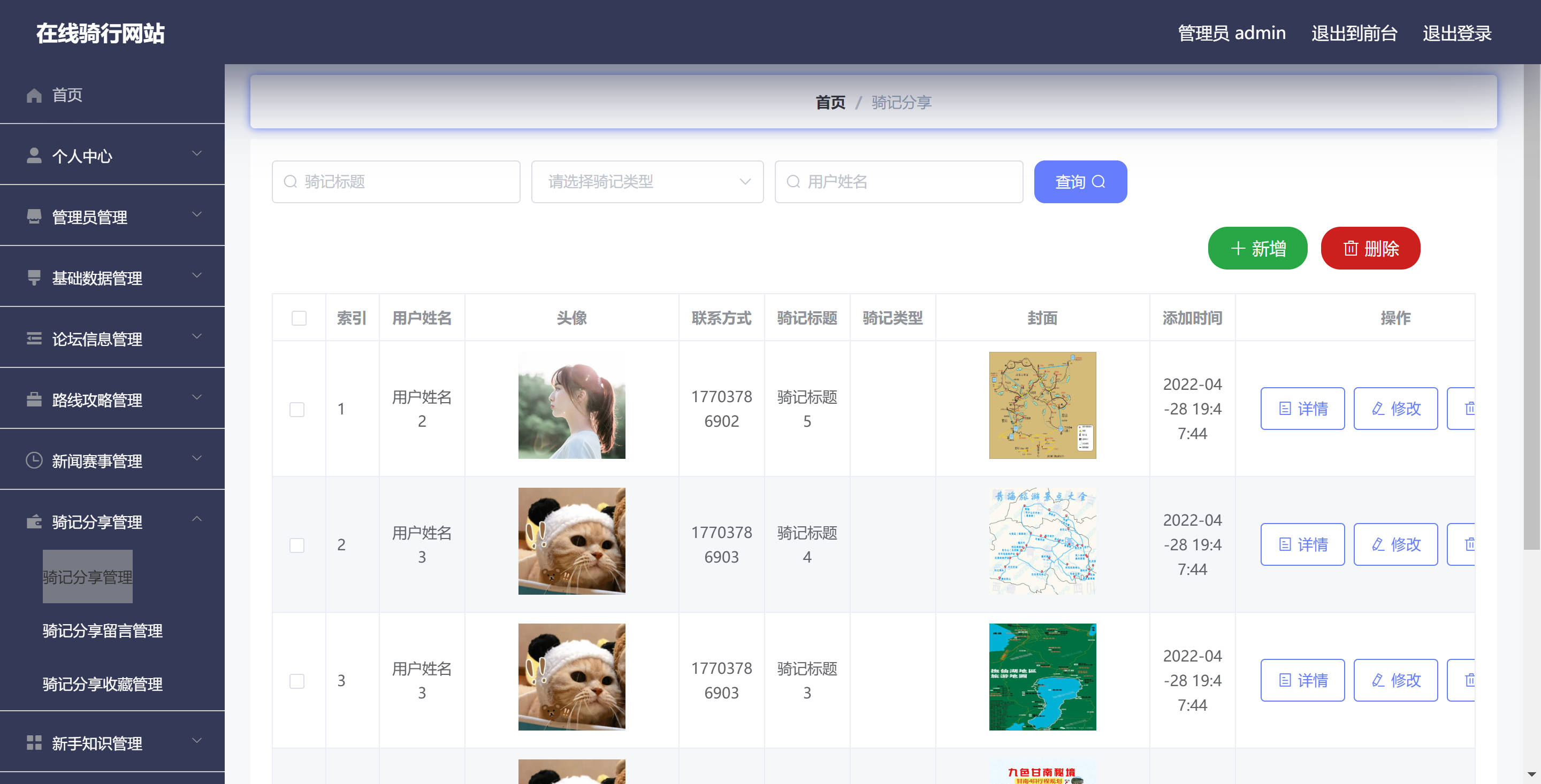Expand the 基础数据管理 menu chevron
Screen dimensions: 1541x784
(x=197, y=276)
